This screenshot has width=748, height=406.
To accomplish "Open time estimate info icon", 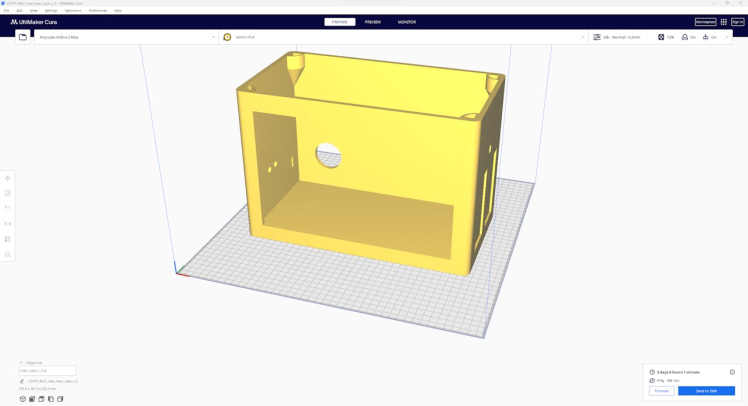I will [x=732, y=372].
